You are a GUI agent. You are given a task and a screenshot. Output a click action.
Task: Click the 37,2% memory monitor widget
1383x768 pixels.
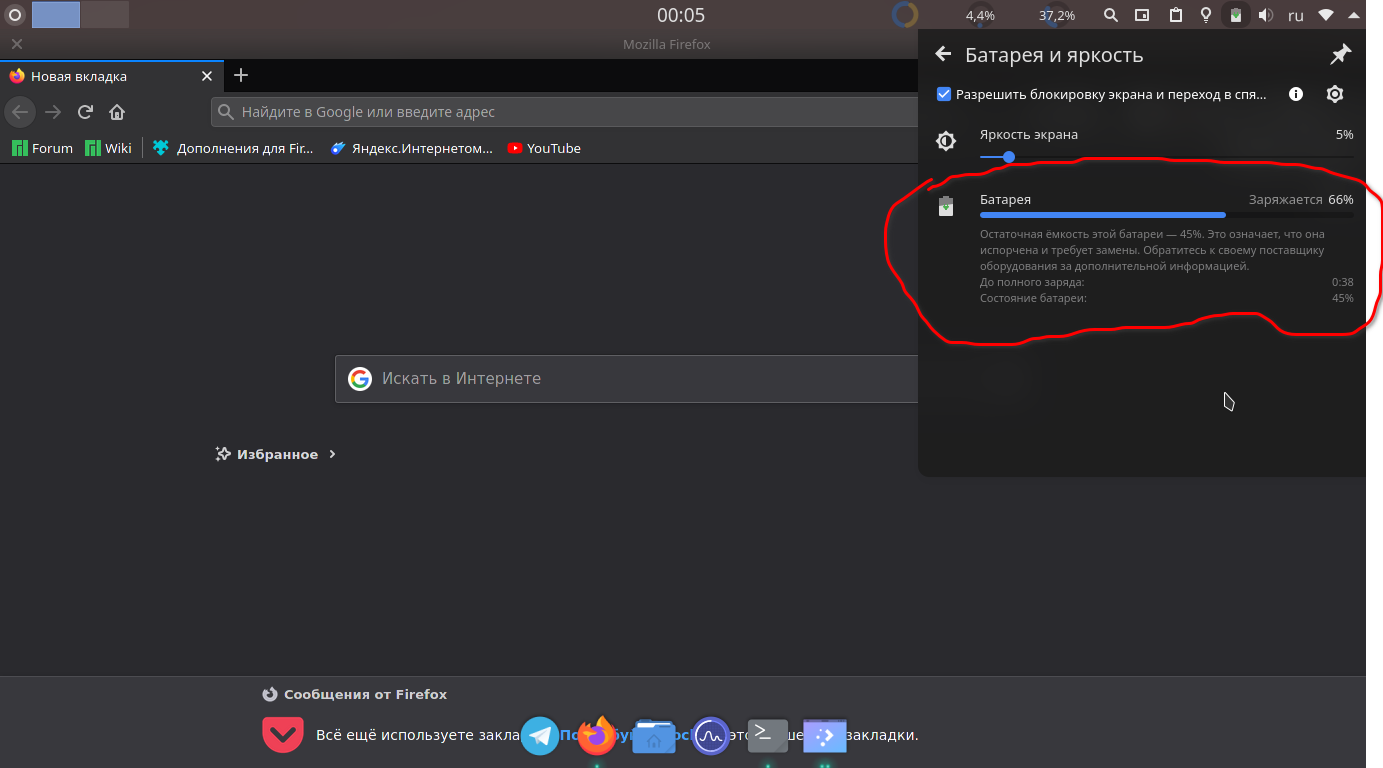point(1057,15)
